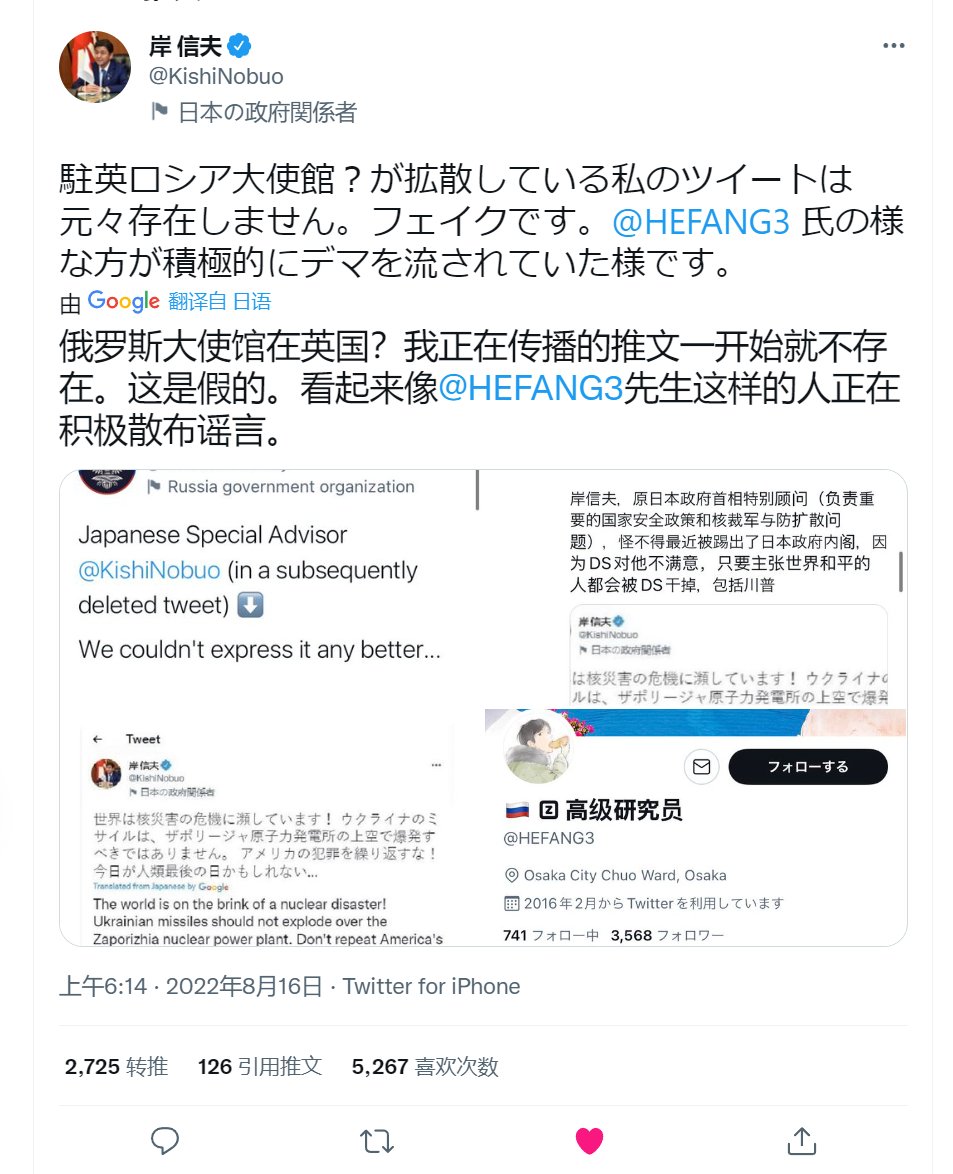Open @HEFANG3 mention in Chinese translation
The image size is (953, 1174).
(x=531, y=388)
